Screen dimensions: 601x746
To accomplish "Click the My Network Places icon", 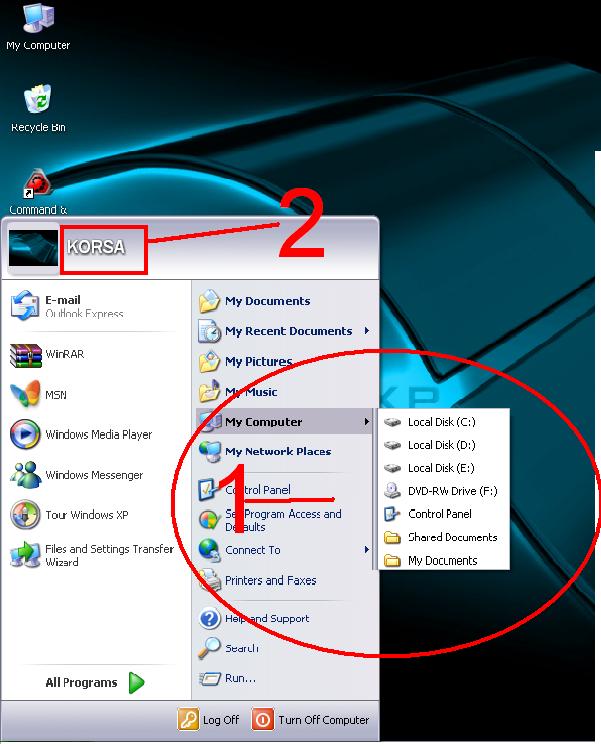I will (x=210, y=452).
